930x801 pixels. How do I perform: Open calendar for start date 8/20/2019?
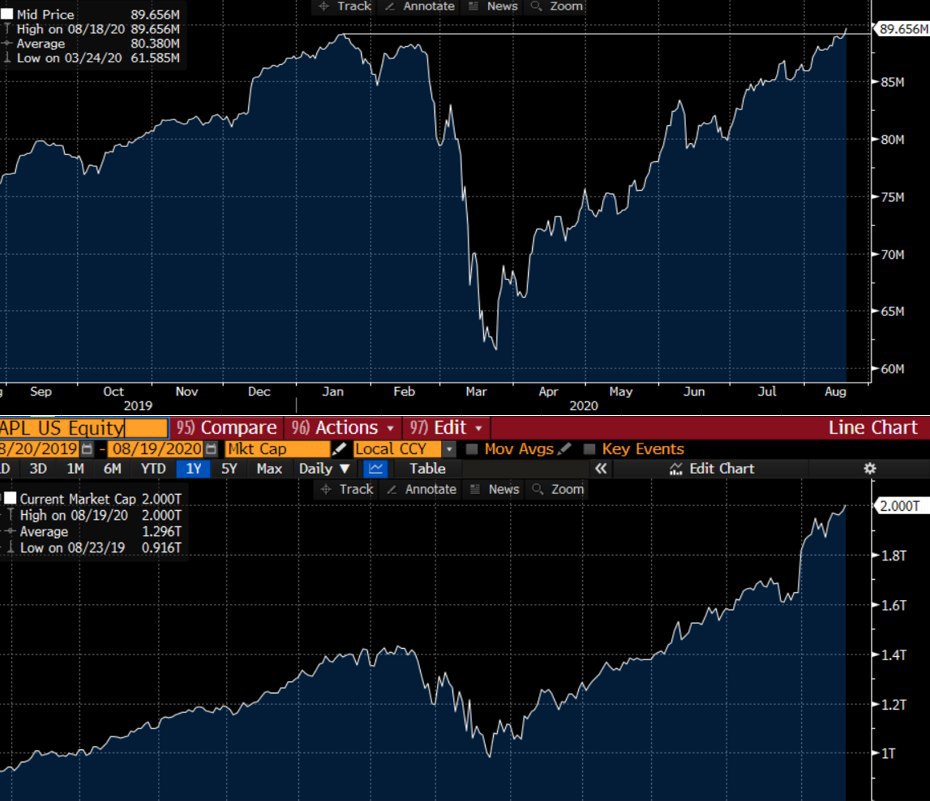tap(87, 449)
